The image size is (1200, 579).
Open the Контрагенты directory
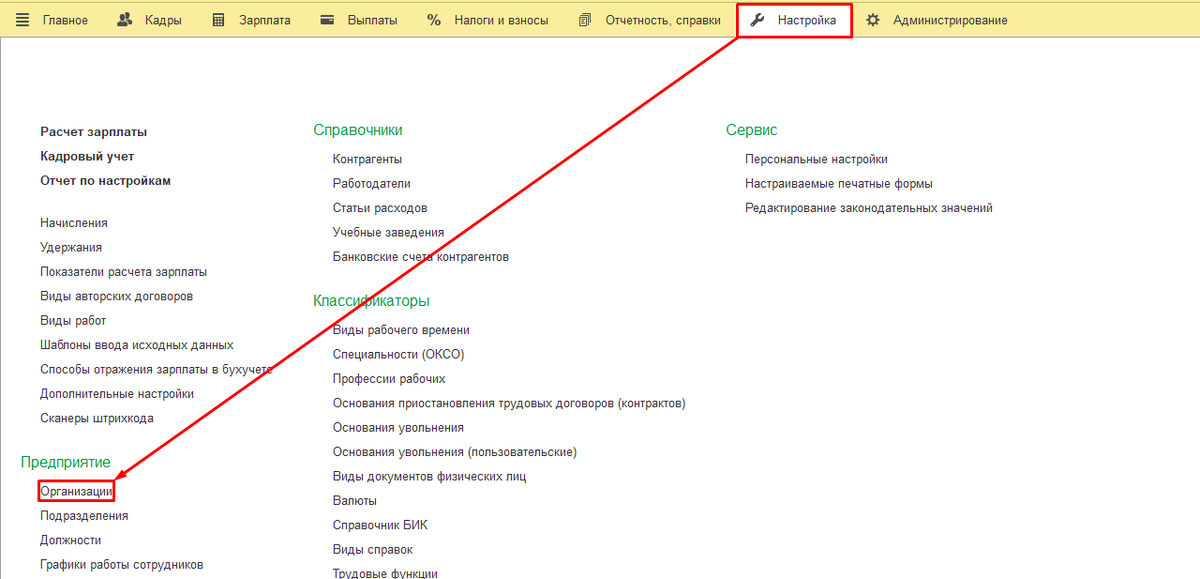click(368, 159)
